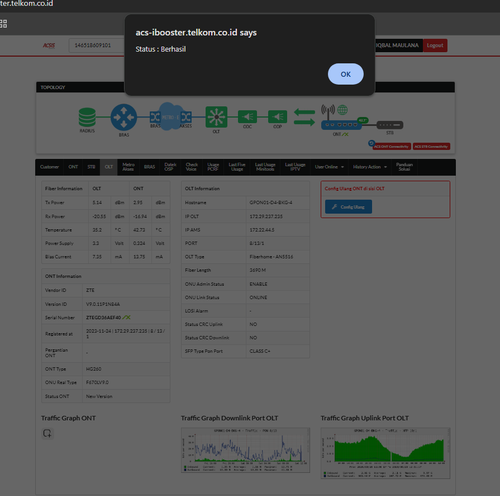Image resolution: width=500 pixels, height=496 pixels.
Task: Click the green bidirectional arrows icon
Action: [x=304, y=117]
